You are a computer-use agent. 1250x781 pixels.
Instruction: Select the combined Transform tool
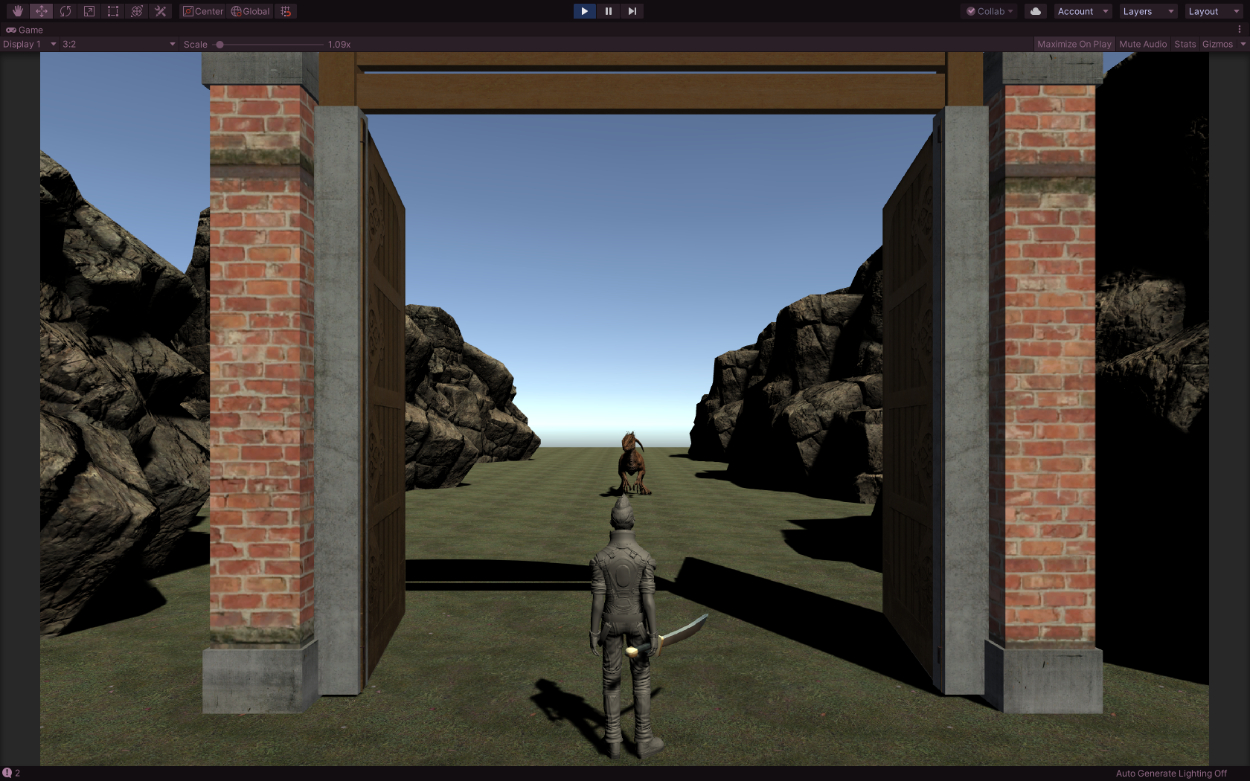click(137, 11)
